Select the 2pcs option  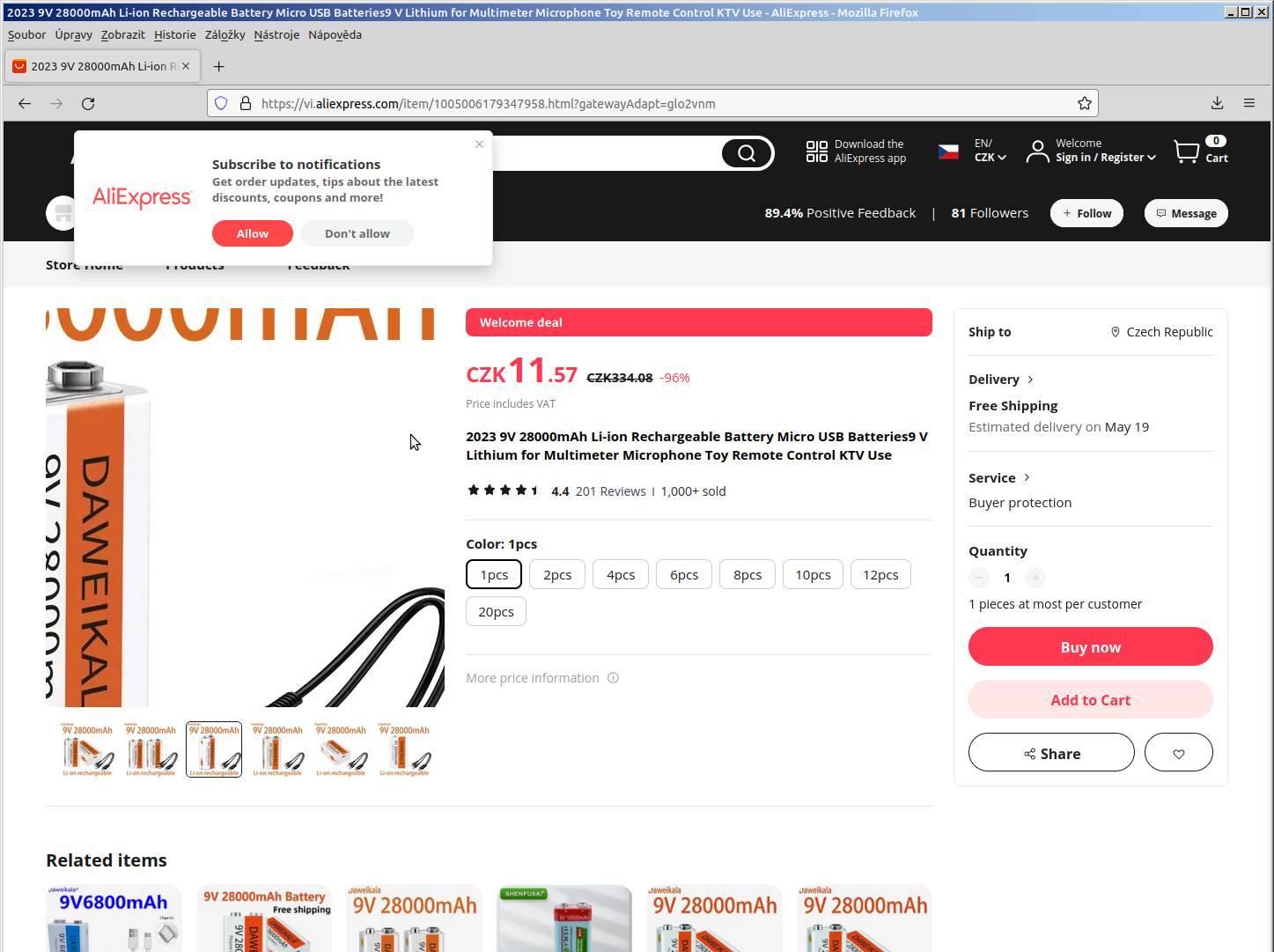pos(557,574)
